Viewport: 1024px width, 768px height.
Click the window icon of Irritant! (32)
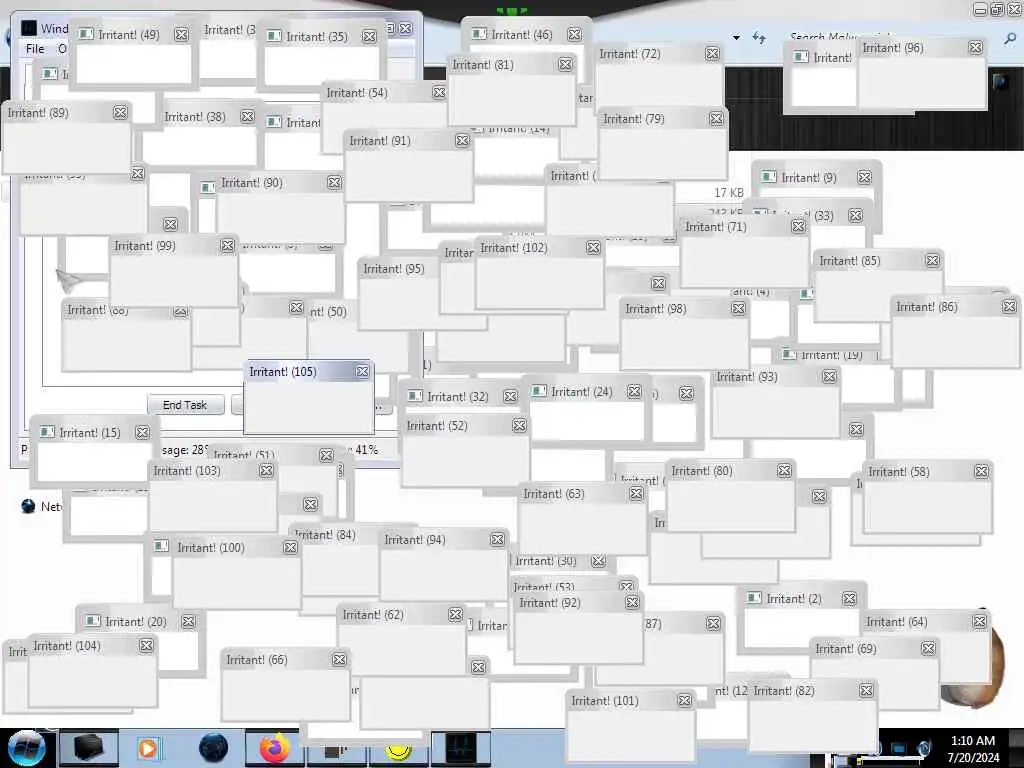(415, 396)
